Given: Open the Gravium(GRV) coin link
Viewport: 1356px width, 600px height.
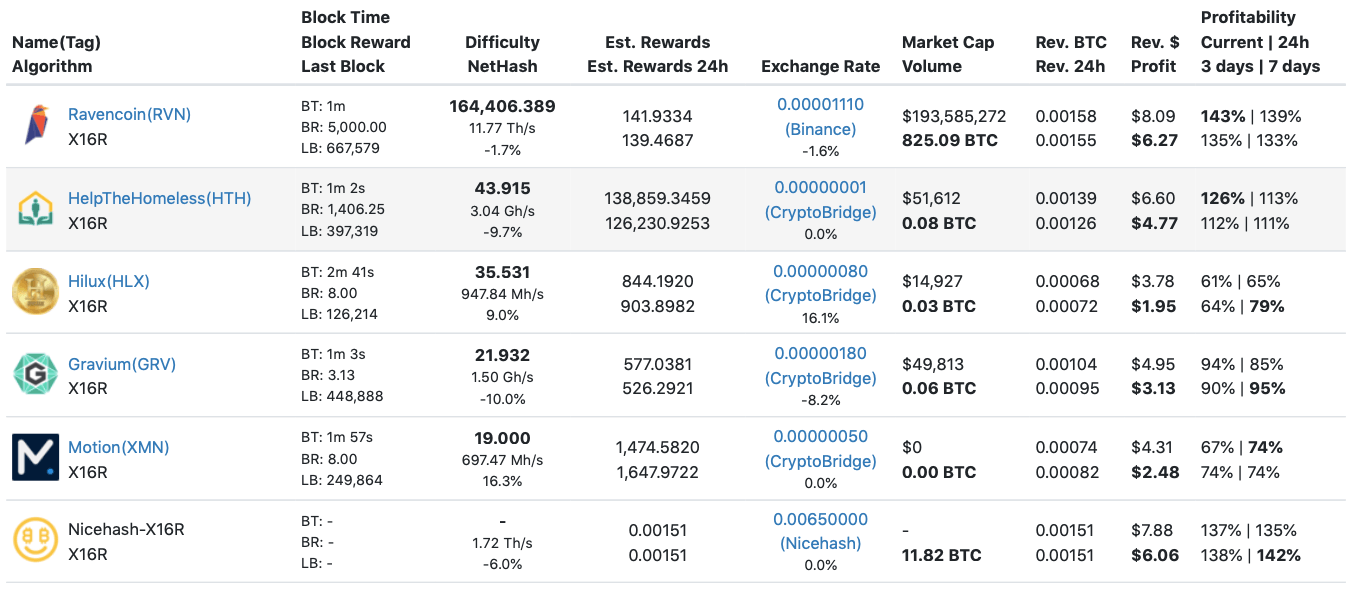Looking at the screenshot, I should [121, 364].
